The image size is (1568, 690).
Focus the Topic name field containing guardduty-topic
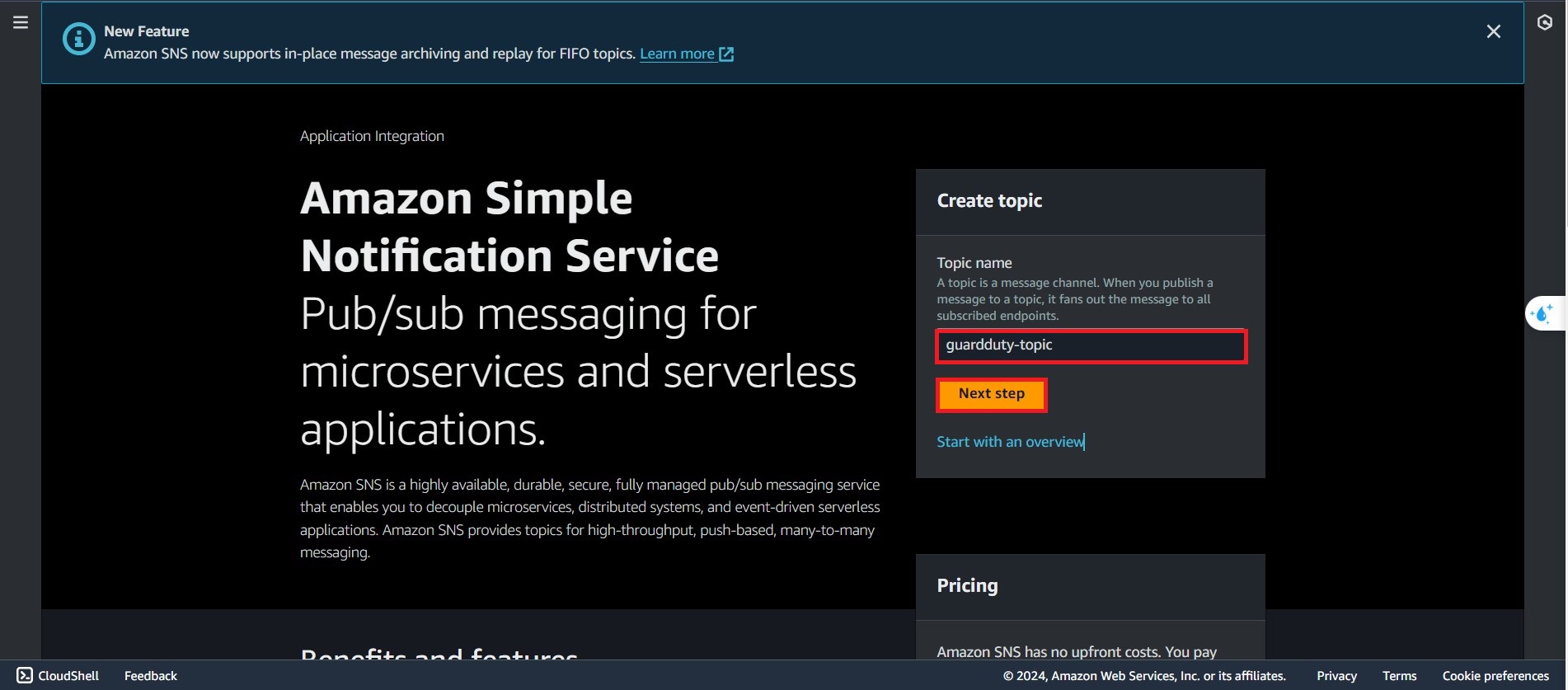click(1091, 345)
